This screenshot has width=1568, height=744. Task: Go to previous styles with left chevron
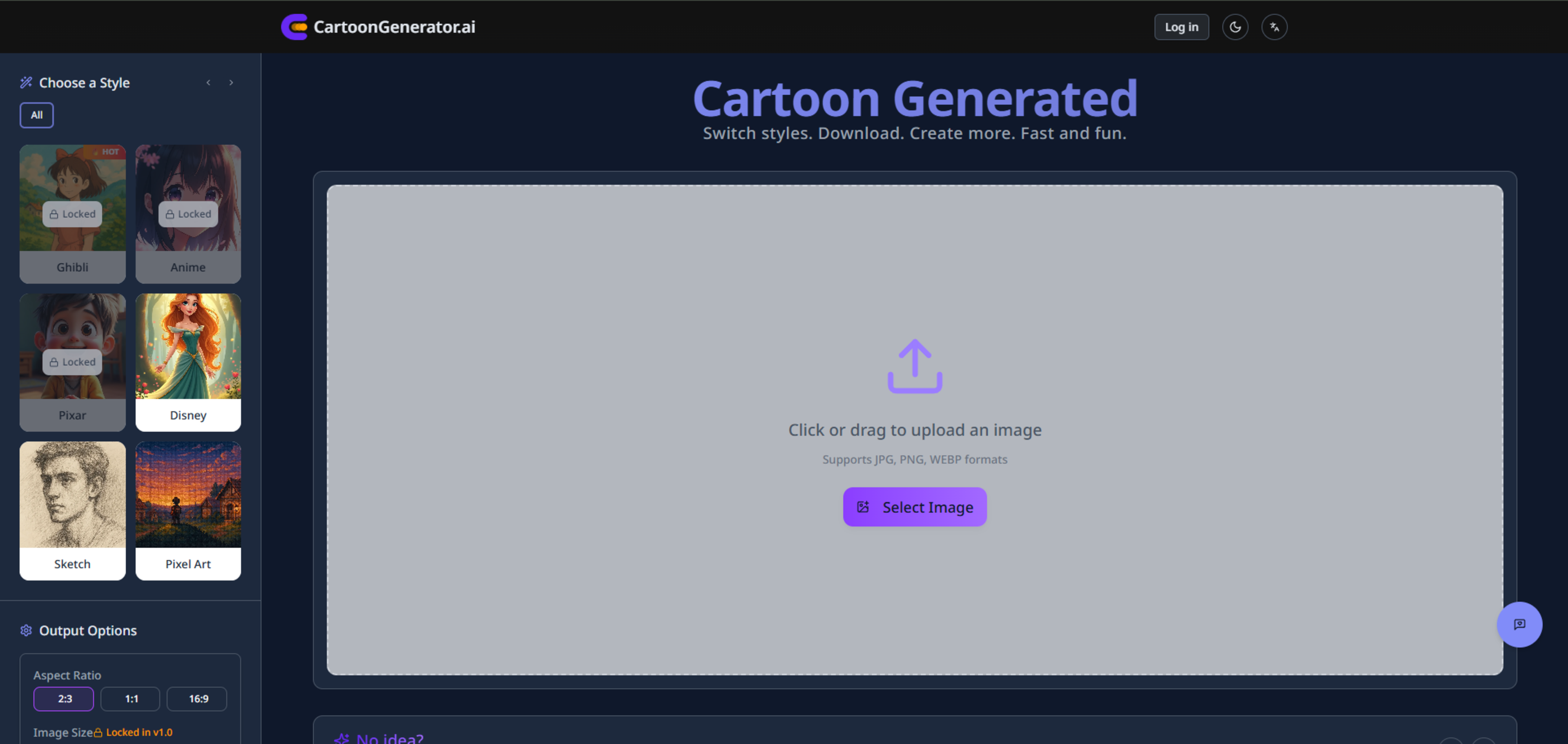pyautogui.click(x=208, y=82)
